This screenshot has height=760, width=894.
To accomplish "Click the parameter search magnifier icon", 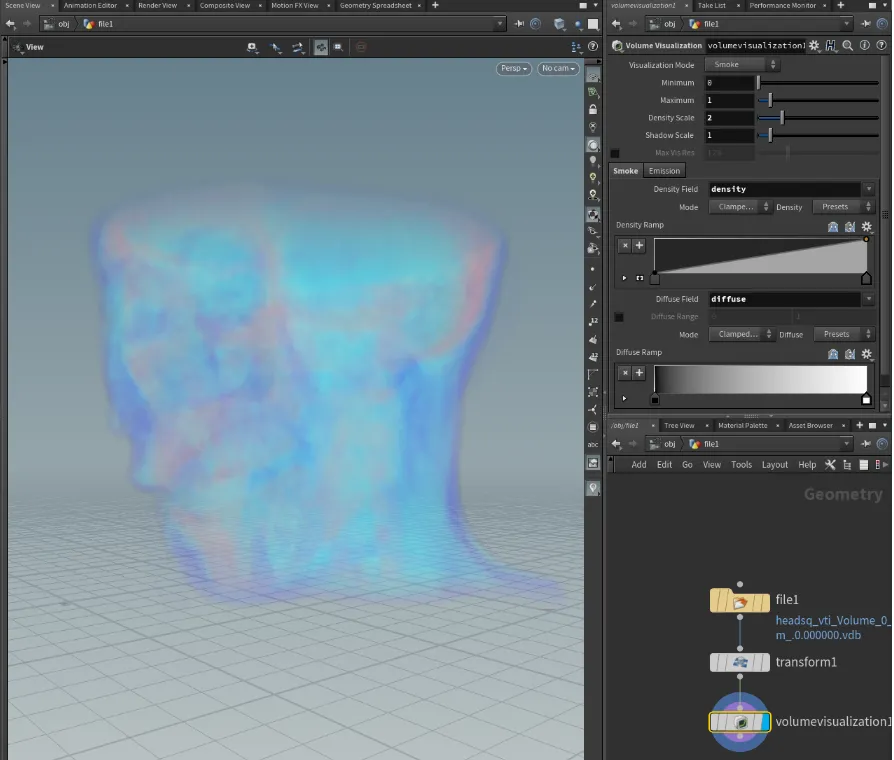I will [847, 46].
